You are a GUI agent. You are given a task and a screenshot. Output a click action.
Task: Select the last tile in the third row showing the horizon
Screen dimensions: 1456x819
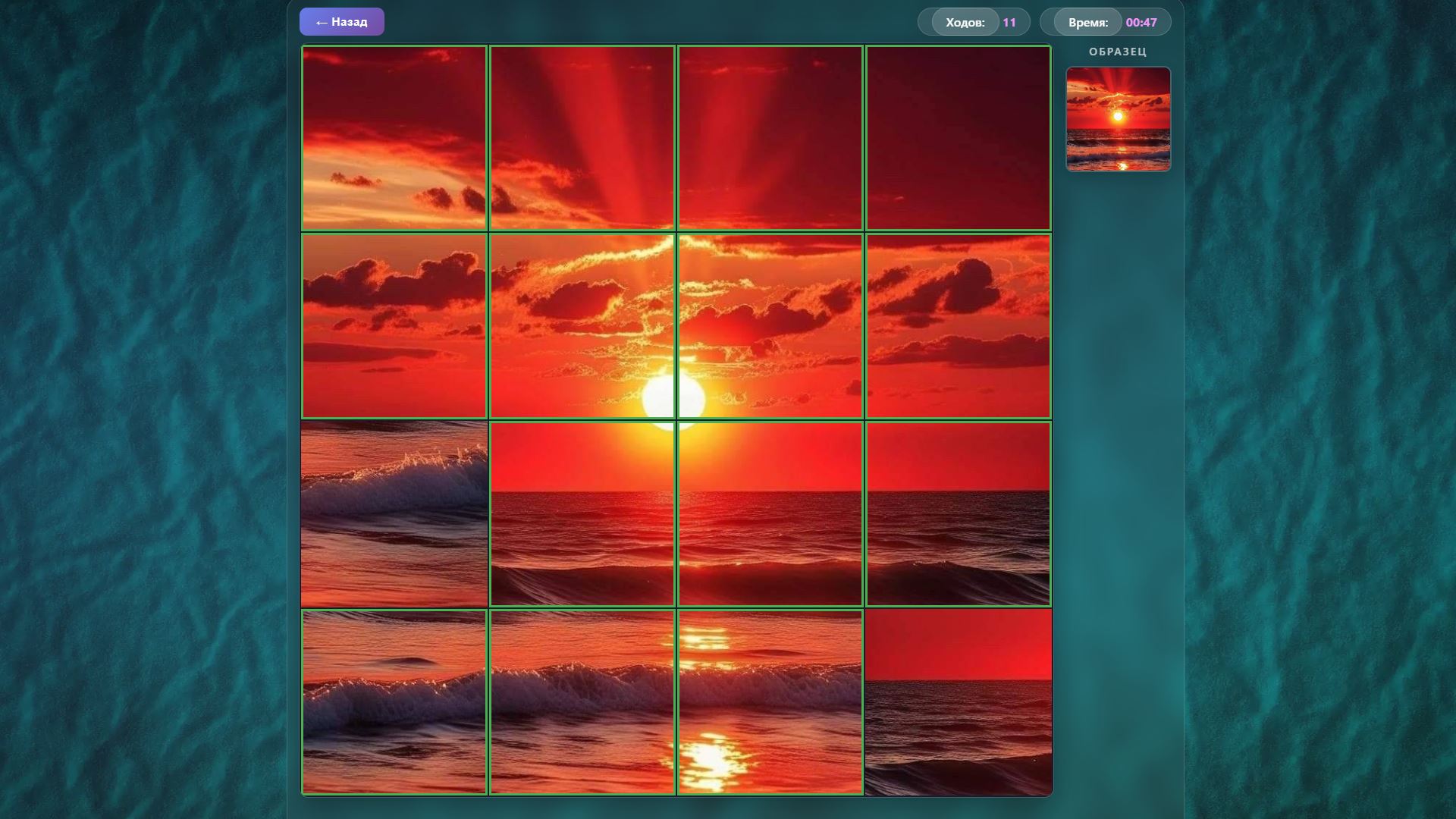click(x=959, y=514)
